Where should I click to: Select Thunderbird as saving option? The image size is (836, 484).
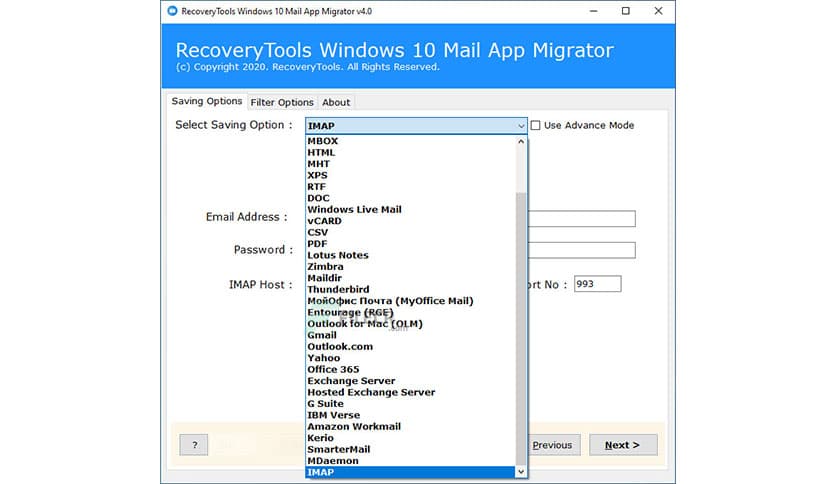[x=411, y=289]
